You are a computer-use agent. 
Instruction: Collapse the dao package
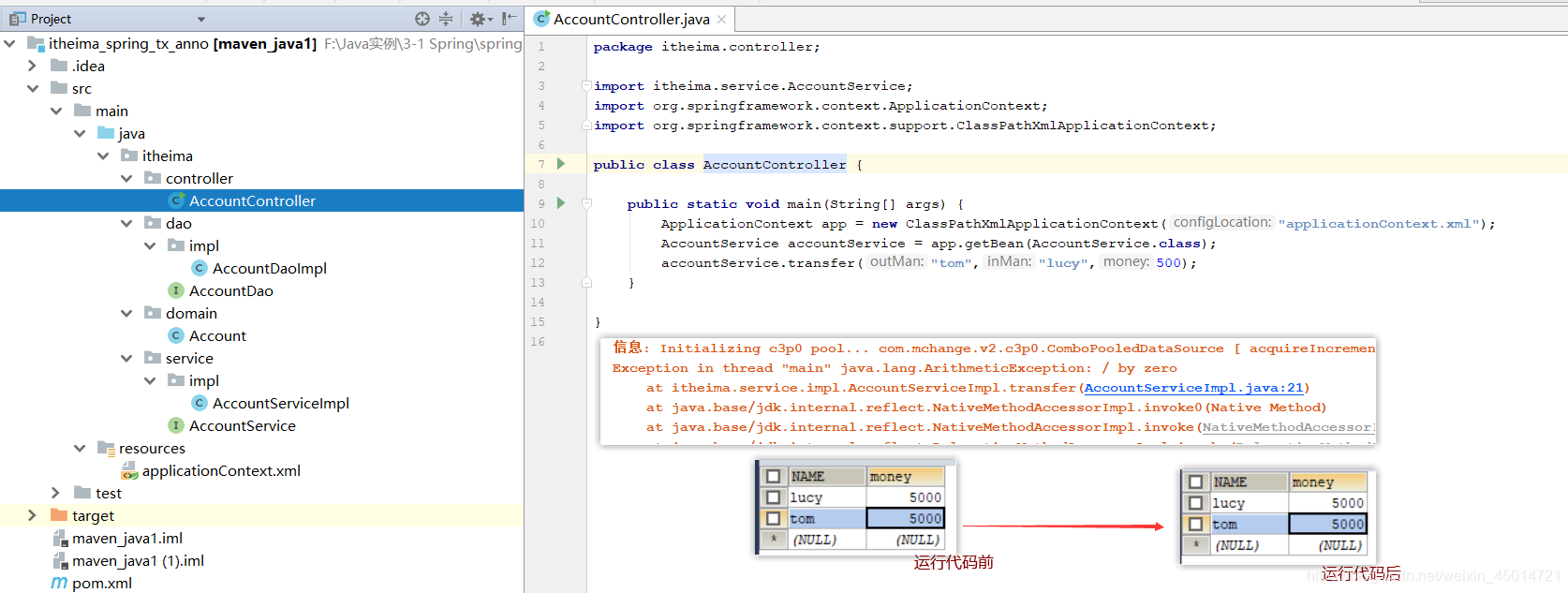coord(126,223)
